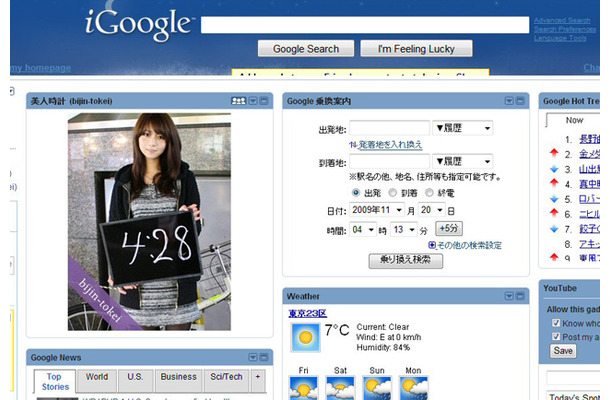Viewport: 610px width, 400px height.
Task: Minimize the bijin-tokei gadget
Action: (x=264, y=101)
